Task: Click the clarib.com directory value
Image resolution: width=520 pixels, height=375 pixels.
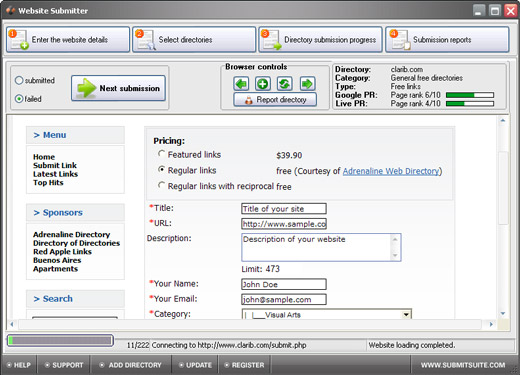Action: tap(407, 69)
